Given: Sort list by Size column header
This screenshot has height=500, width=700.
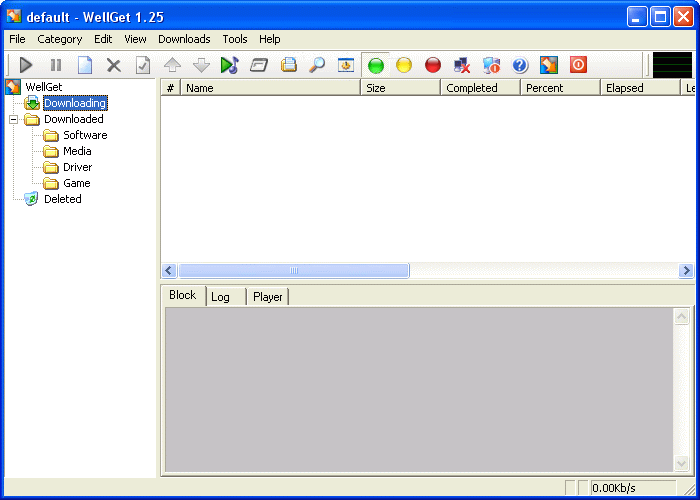Looking at the screenshot, I should (400, 88).
